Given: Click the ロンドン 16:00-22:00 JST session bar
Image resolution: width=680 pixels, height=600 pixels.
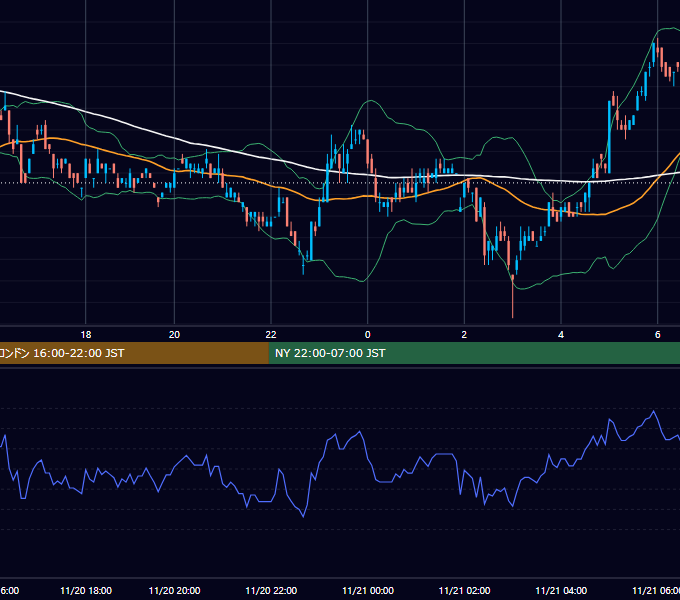Looking at the screenshot, I should point(134,353).
